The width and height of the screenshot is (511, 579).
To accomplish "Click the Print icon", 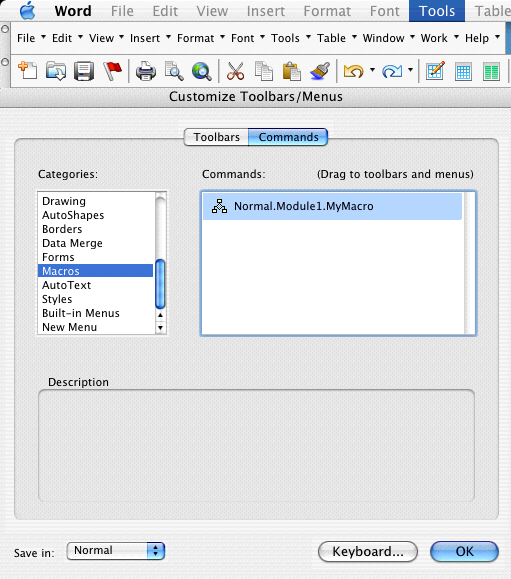I will [145, 71].
